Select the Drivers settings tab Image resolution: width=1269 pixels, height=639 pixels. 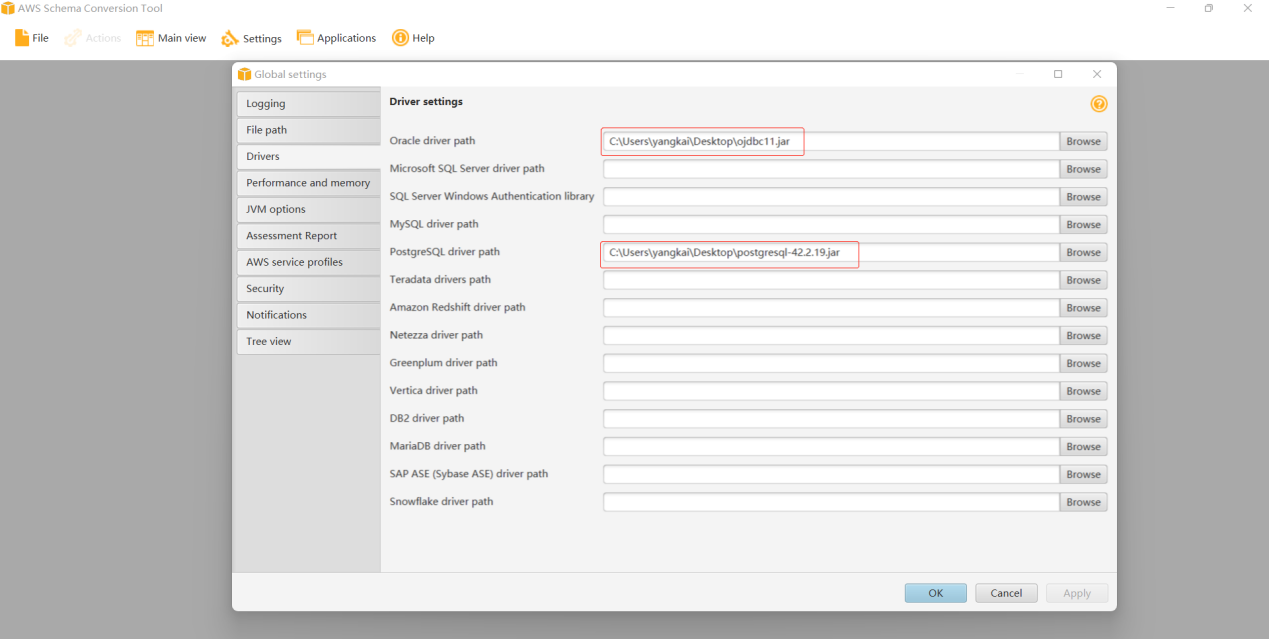click(x=307, y=156)
